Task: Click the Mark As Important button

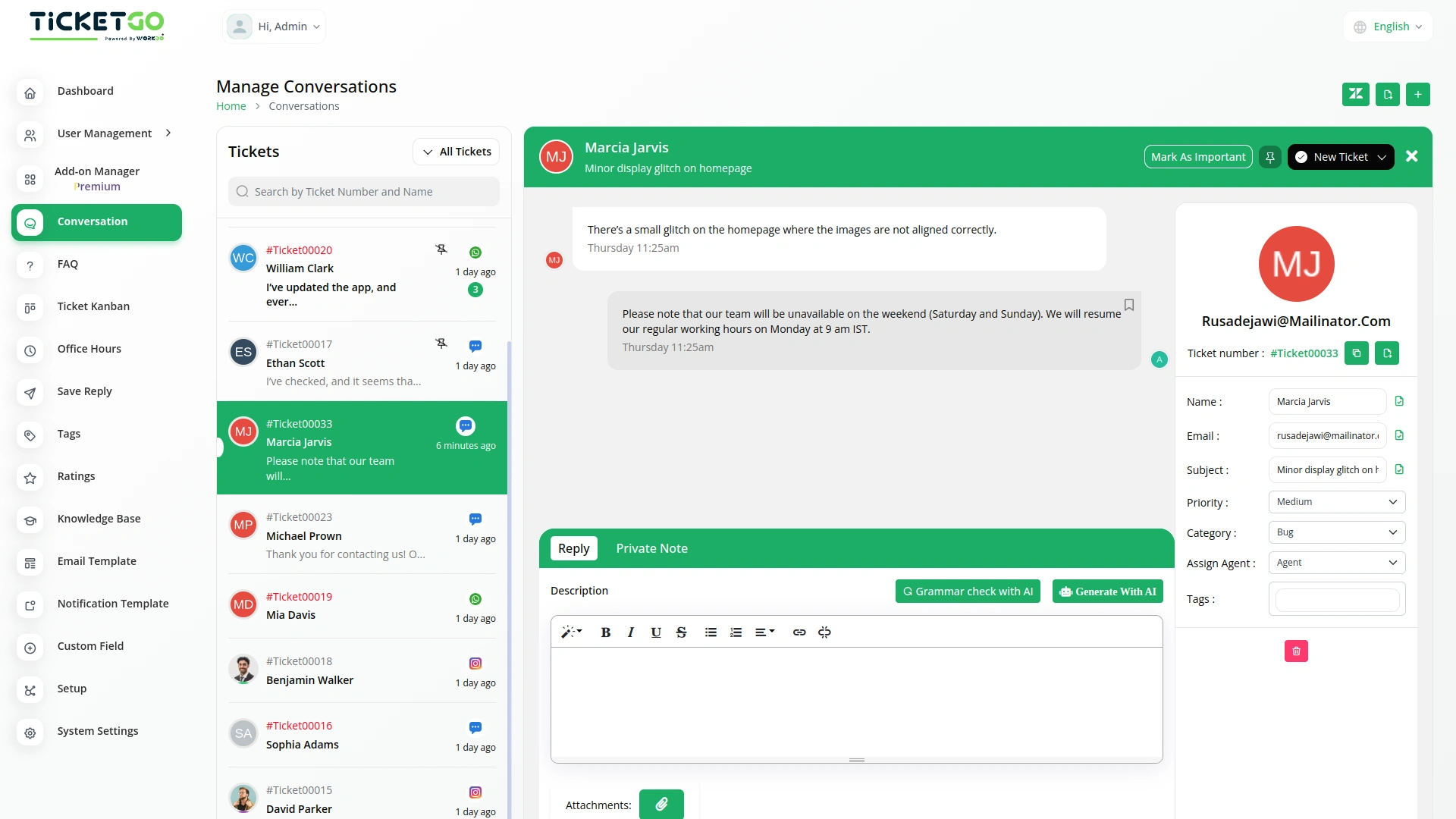Action: tap(1197, 156)
